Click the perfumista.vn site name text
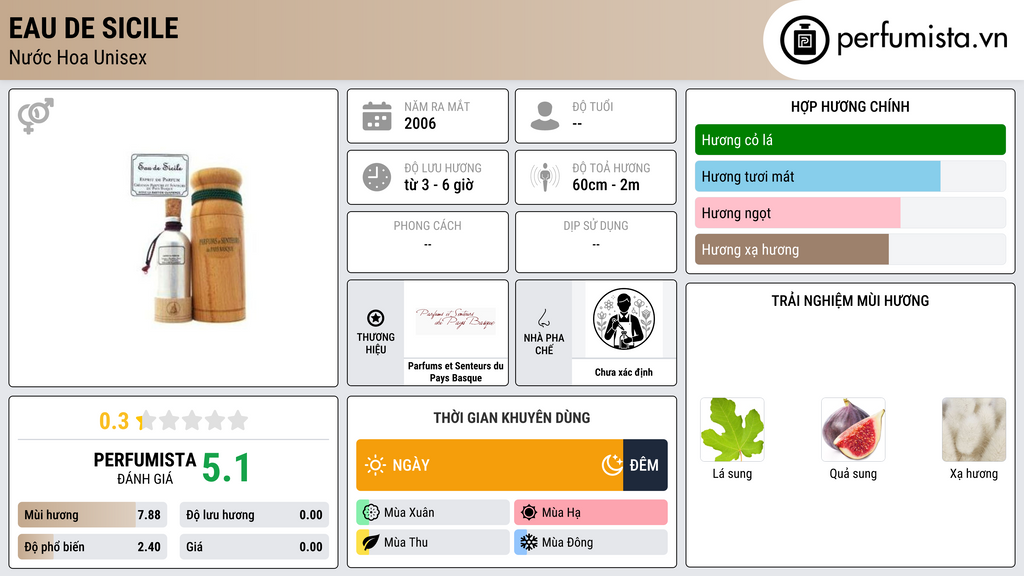This screenshot has width=1024, height=576. pos(922,39)
